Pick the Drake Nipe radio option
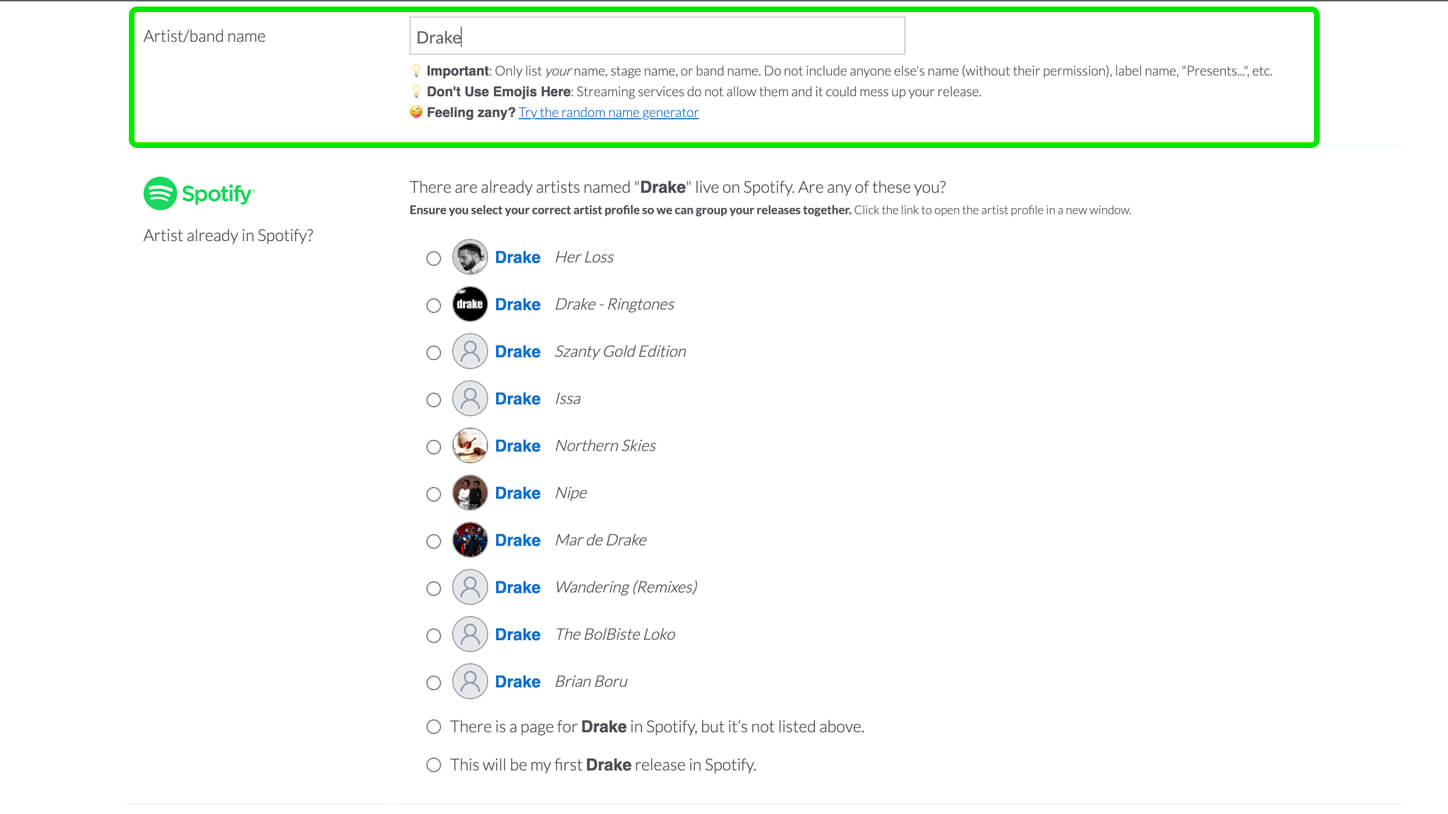The height and width of the screenshot is (814, 1448). click(433, 494)
